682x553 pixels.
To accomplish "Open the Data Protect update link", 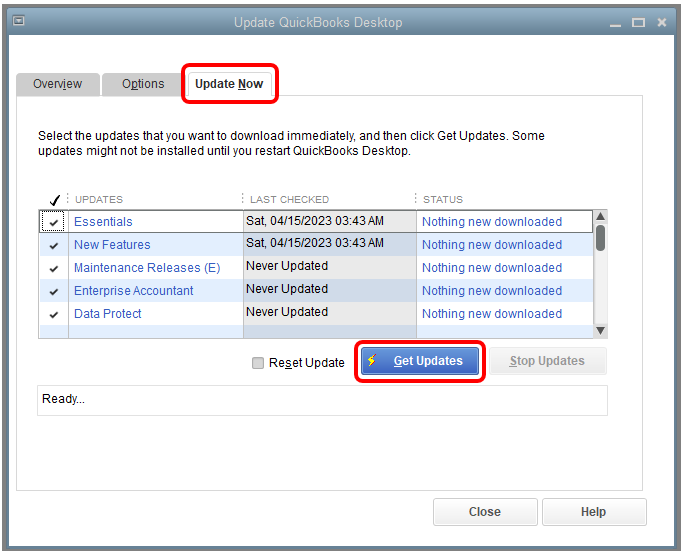I will (x=107, y=314).
